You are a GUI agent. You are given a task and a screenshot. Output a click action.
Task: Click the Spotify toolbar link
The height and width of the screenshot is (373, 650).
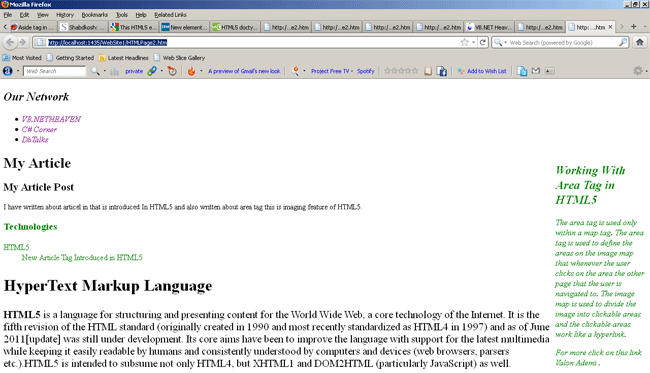tap(366, 71)
